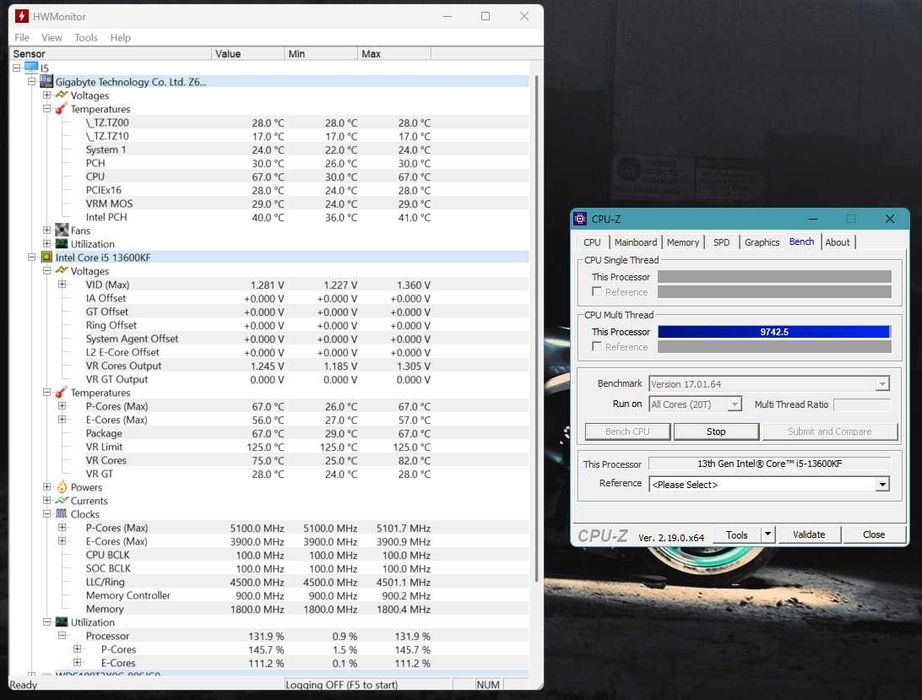Click the Fans icon in HWMonitor

62,230
